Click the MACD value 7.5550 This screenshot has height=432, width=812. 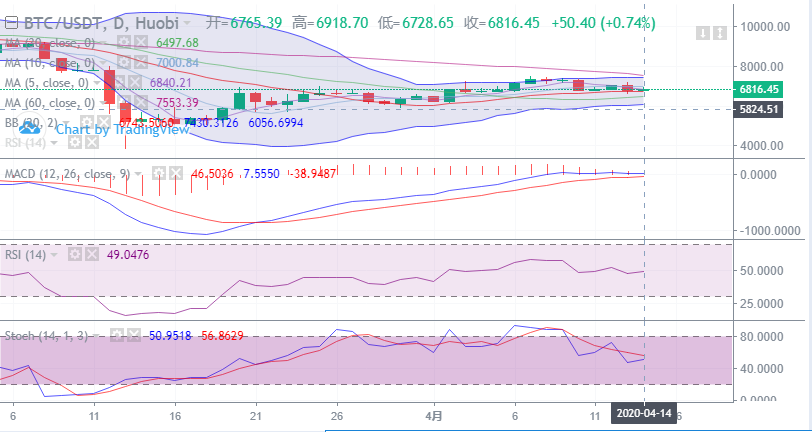coord(261,174)
